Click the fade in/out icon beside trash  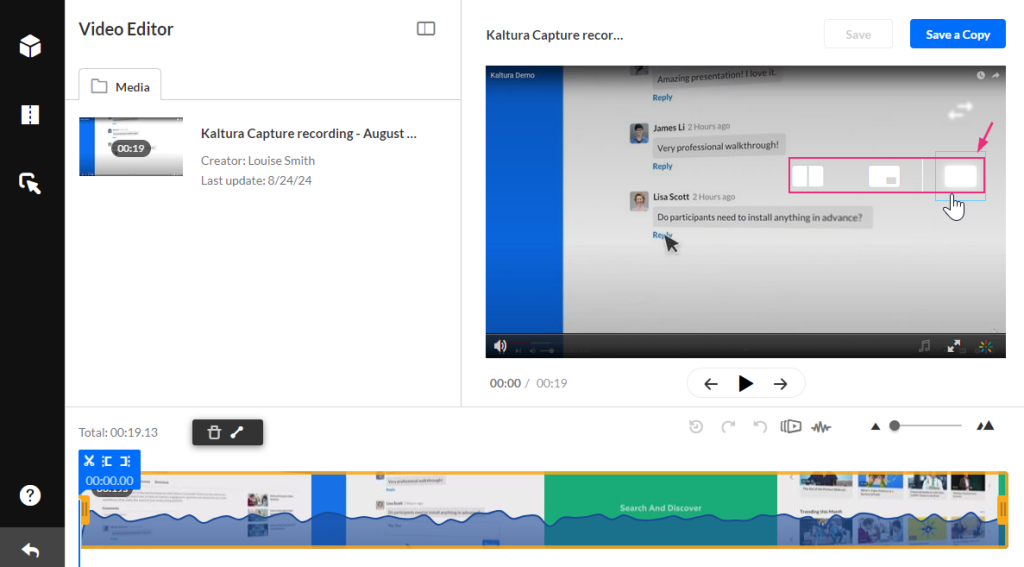pos(238,432)
